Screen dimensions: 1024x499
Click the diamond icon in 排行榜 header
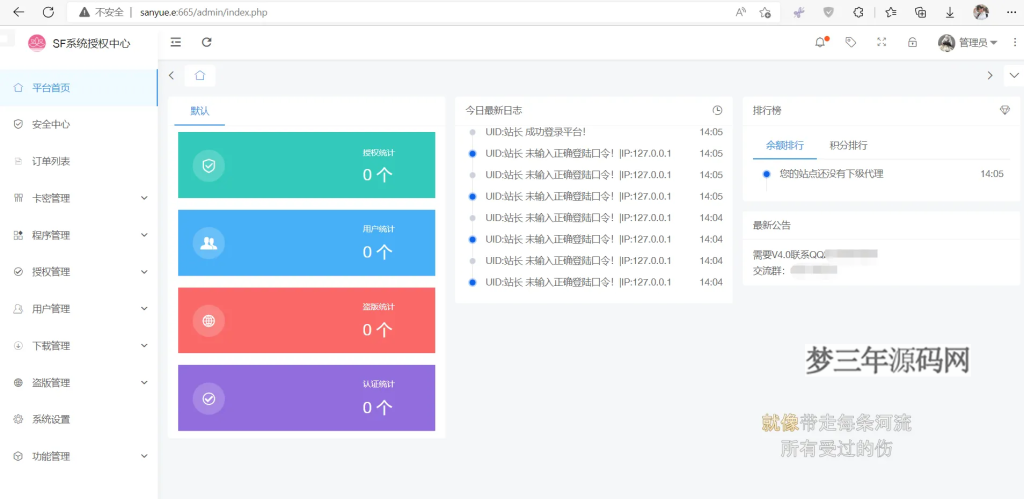point(1004,110)
